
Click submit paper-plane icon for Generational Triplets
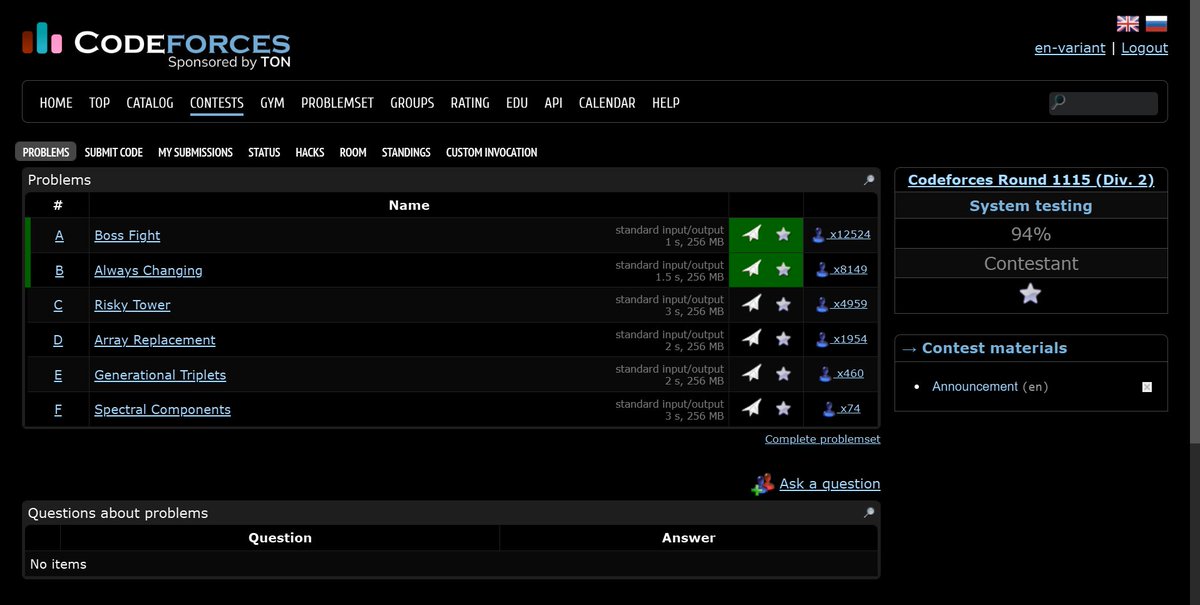tap(752, 374)
